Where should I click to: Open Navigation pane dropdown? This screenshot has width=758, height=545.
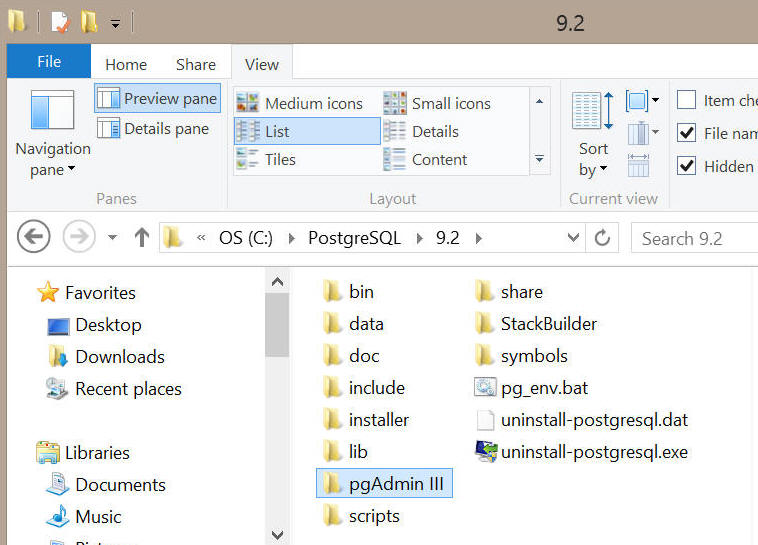point(53,134)
